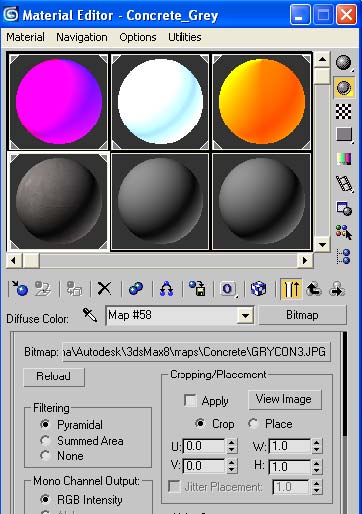Click Assign Material to Selection icon

(74, 289)
